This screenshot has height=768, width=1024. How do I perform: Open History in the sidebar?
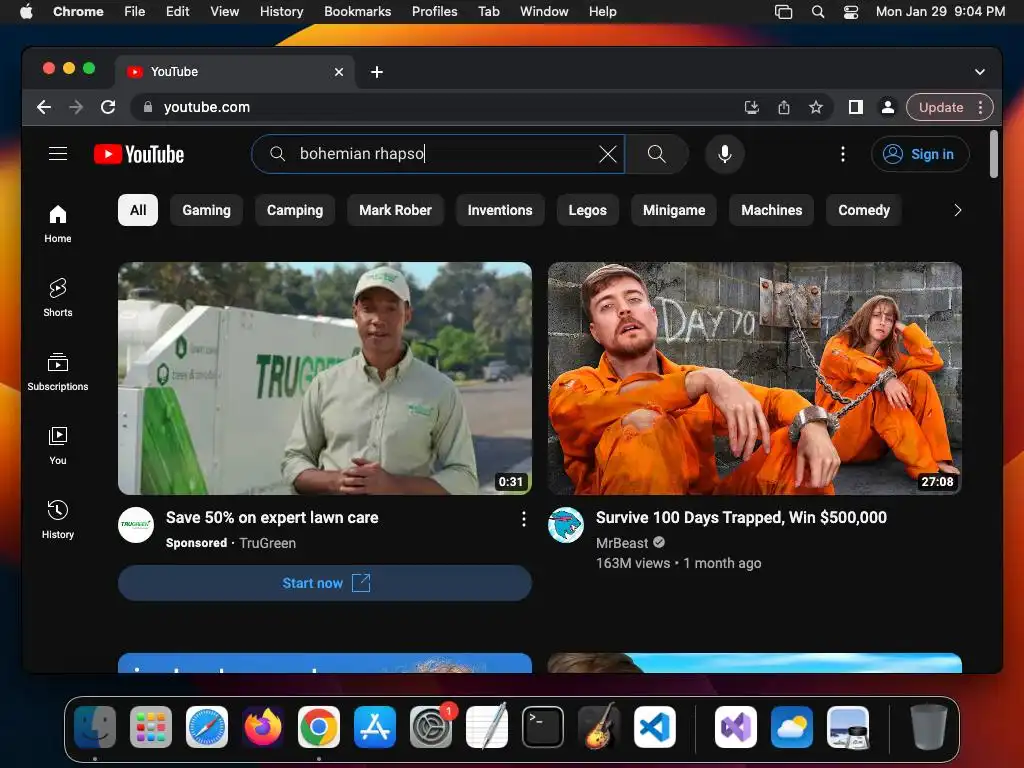pyautogui.click(x=58, y=519)
